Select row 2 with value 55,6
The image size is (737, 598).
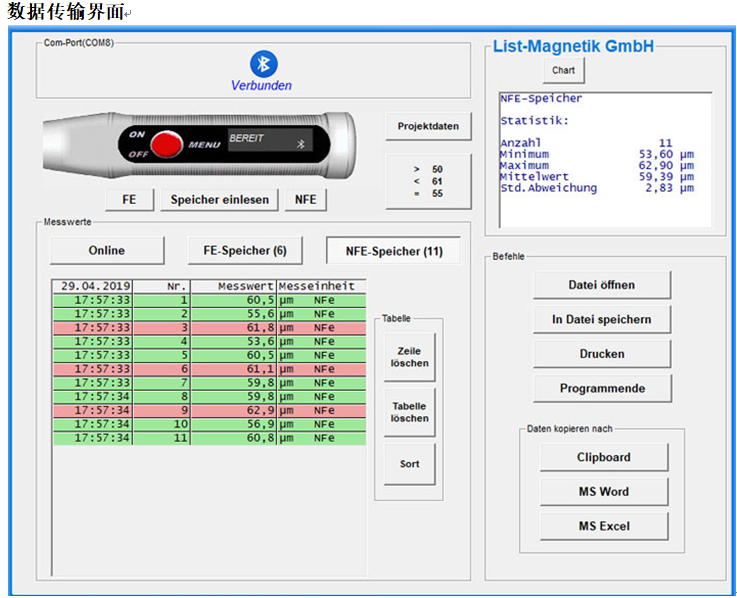(x=210, y=314)
